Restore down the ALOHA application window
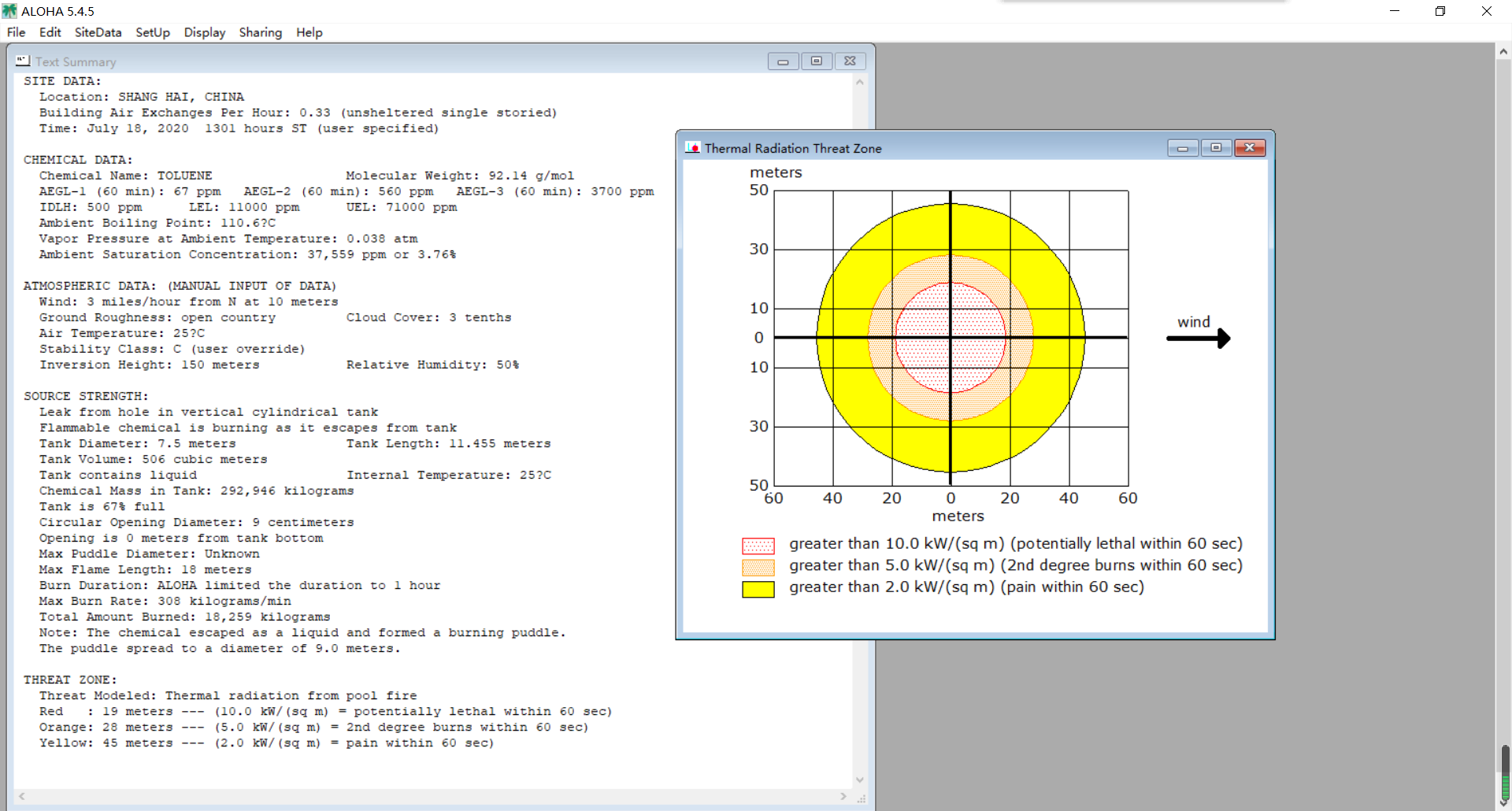This screenshot has height=811, width=1512. (x=1440, y=11)
